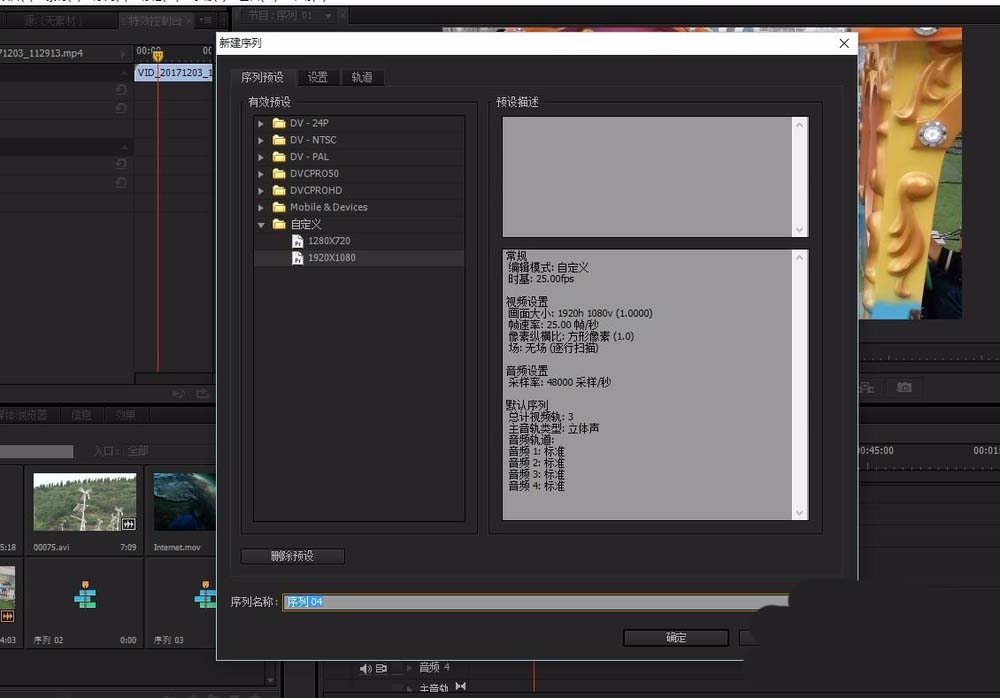This screenshot has height=698, width=1000.
Task: Expand the DV - PAL preset folder
Action: pyautogui.click(x=262, y=157)
